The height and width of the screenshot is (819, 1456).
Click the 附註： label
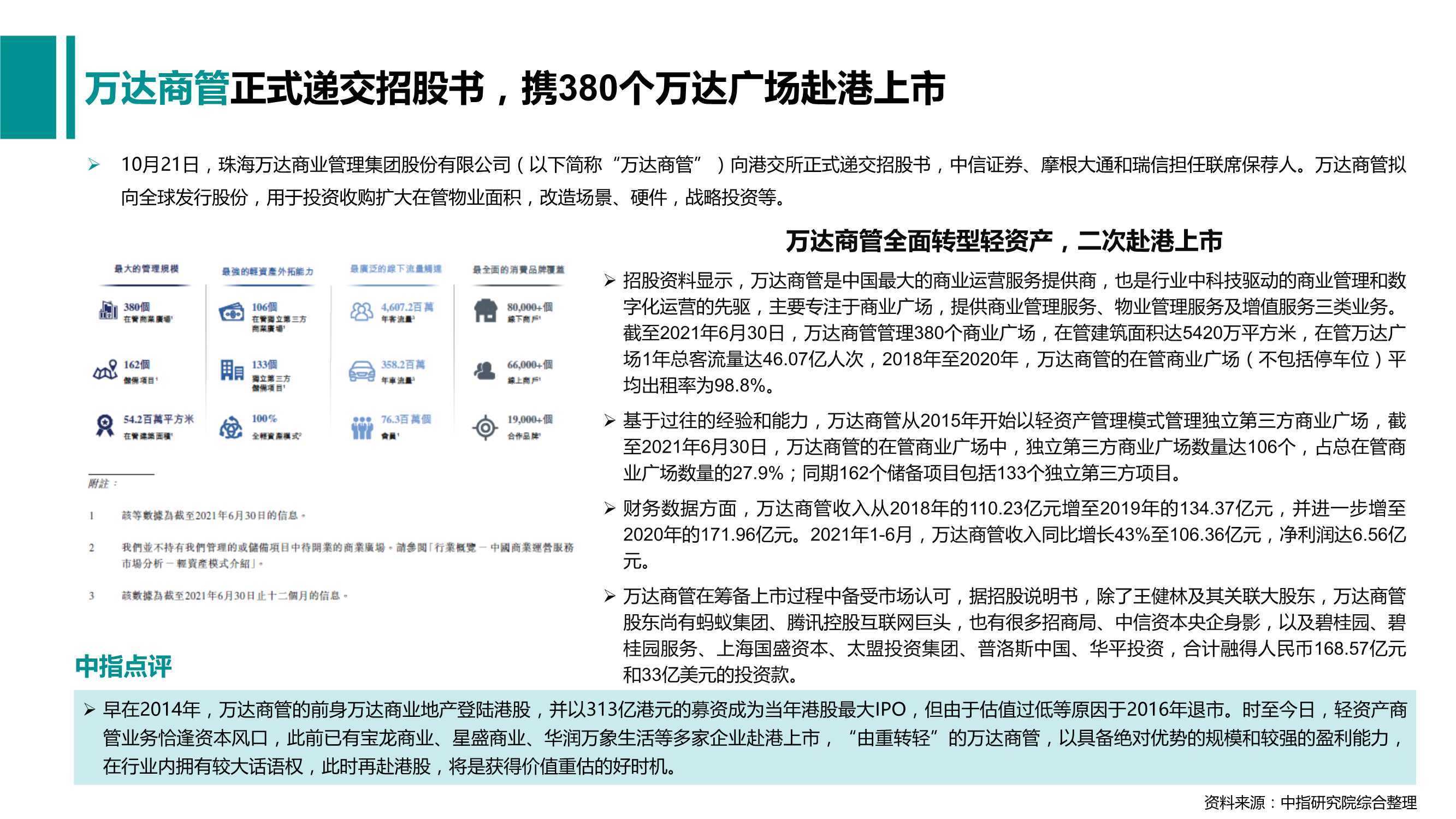click(x=103, y=483)
